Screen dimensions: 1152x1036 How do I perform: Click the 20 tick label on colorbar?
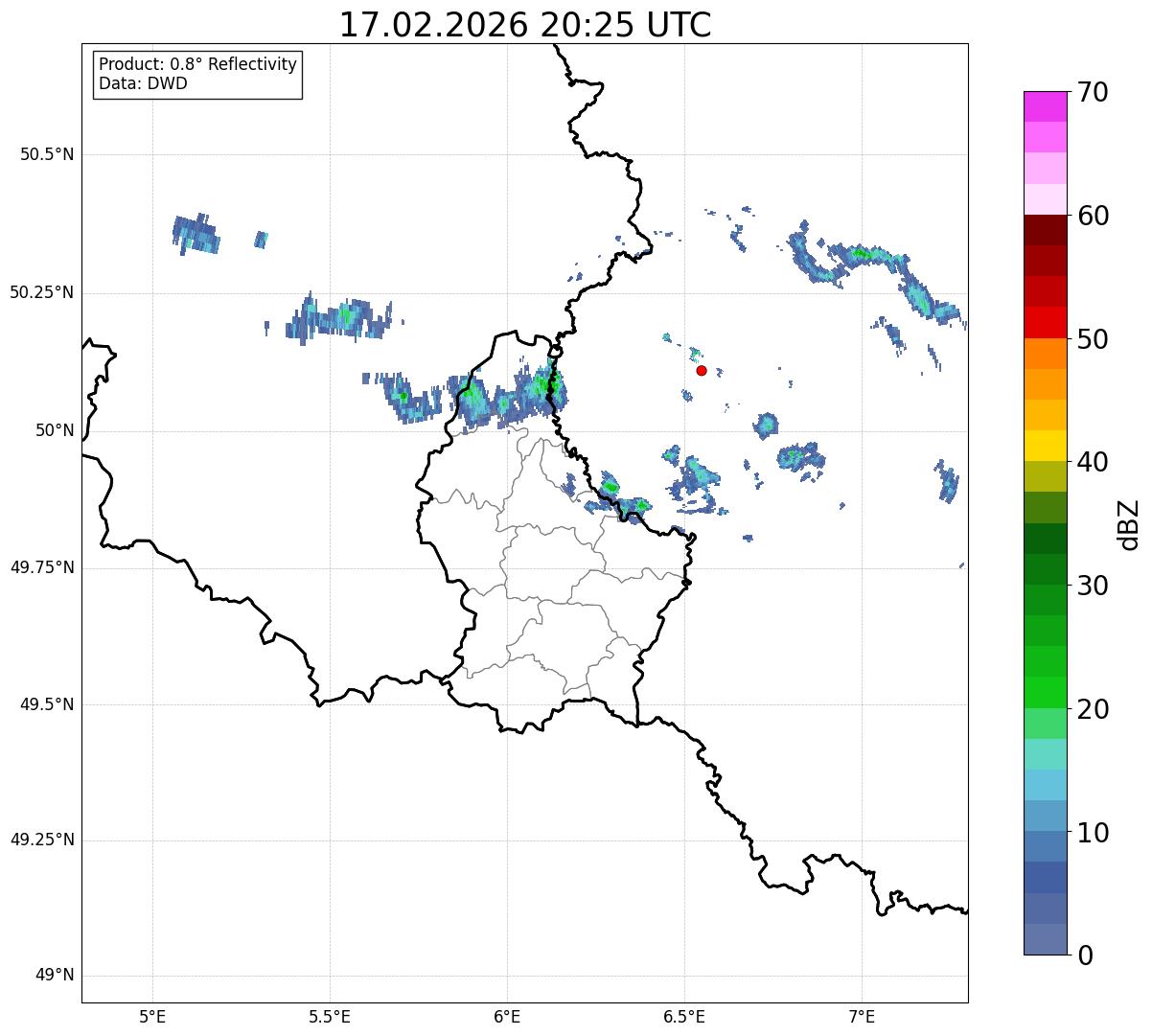pyautogui.click(x=1093, y=709)
